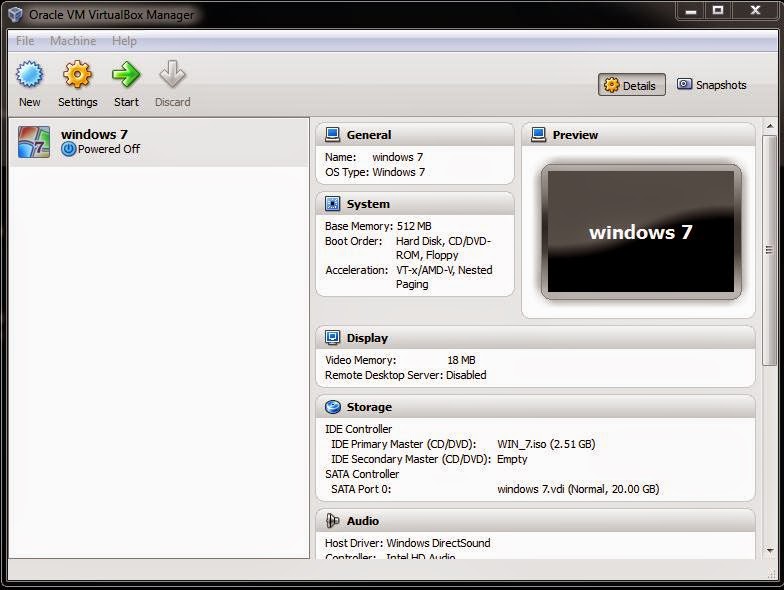Click 'Host Driver: Windows DirectSound' text
784x590 pixels.
(408, 543)
